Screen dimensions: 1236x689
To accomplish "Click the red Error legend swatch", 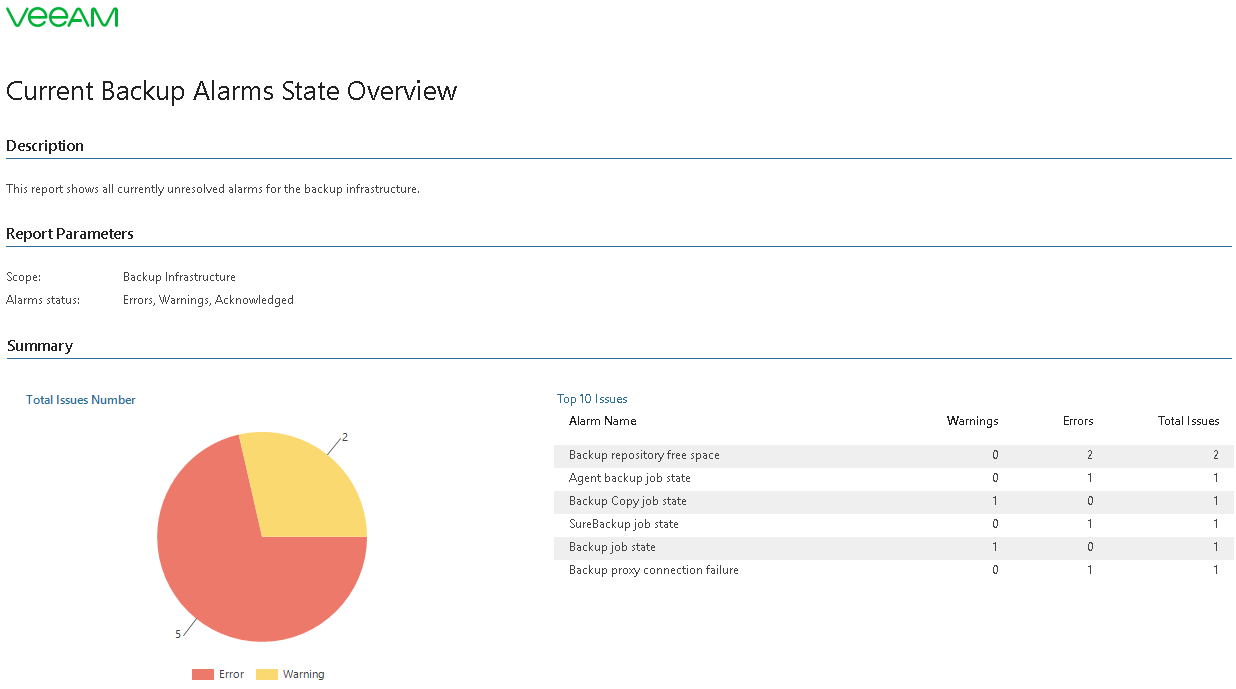I will point(203,674).
